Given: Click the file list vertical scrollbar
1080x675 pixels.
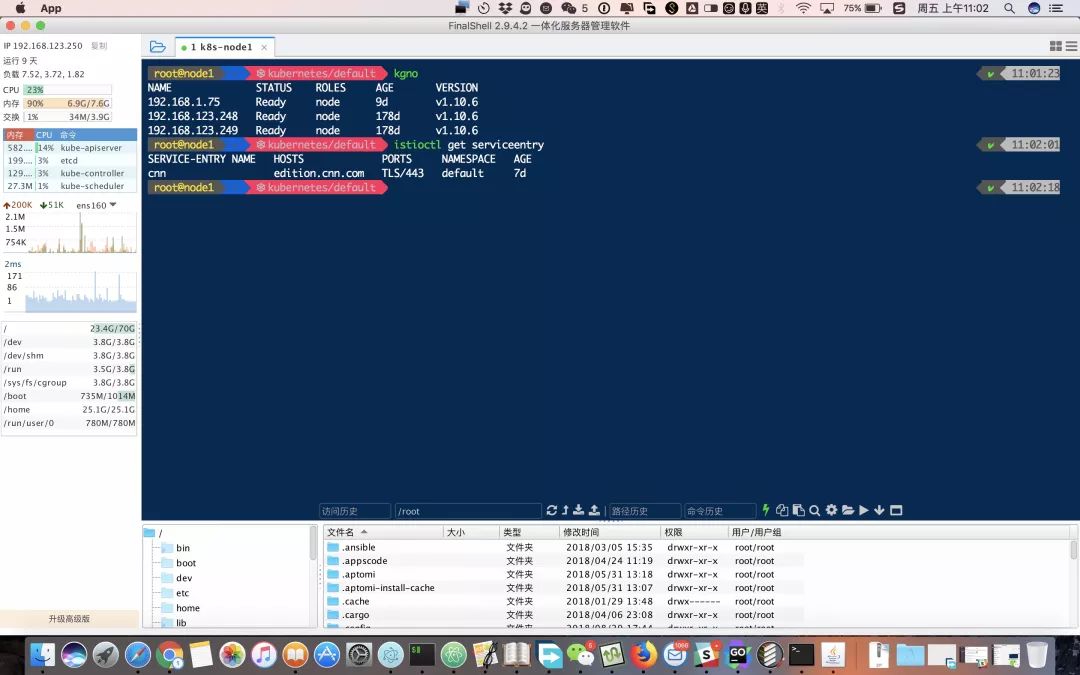Looking at the screenshot, I should [1073, 550].
